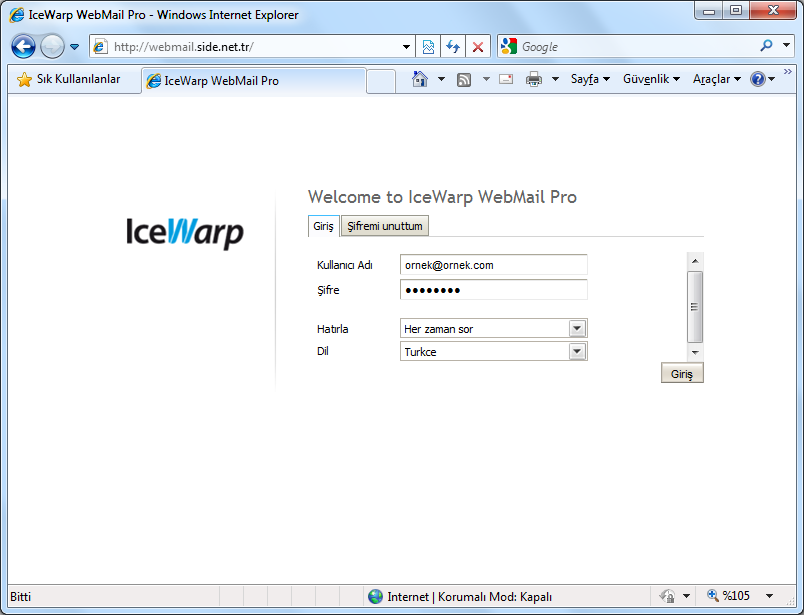The height and width of the screenshot is (615, 804).
Task: Open the Sayfa menu
Action: pos(590,79)
